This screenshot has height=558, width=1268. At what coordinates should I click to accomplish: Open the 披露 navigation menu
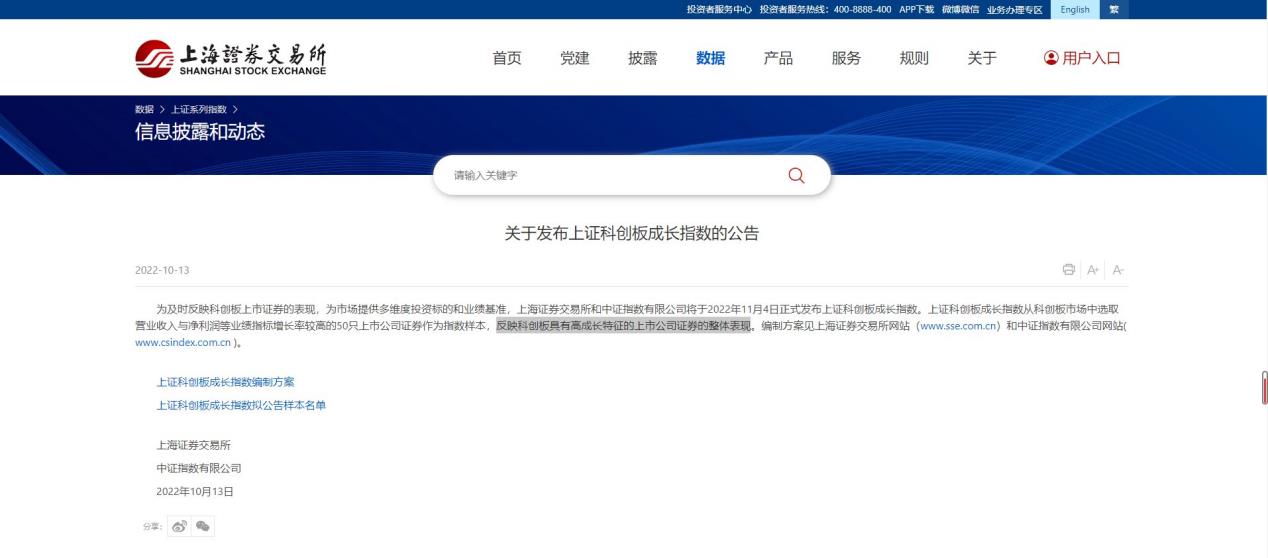click(x=642, y=58)
